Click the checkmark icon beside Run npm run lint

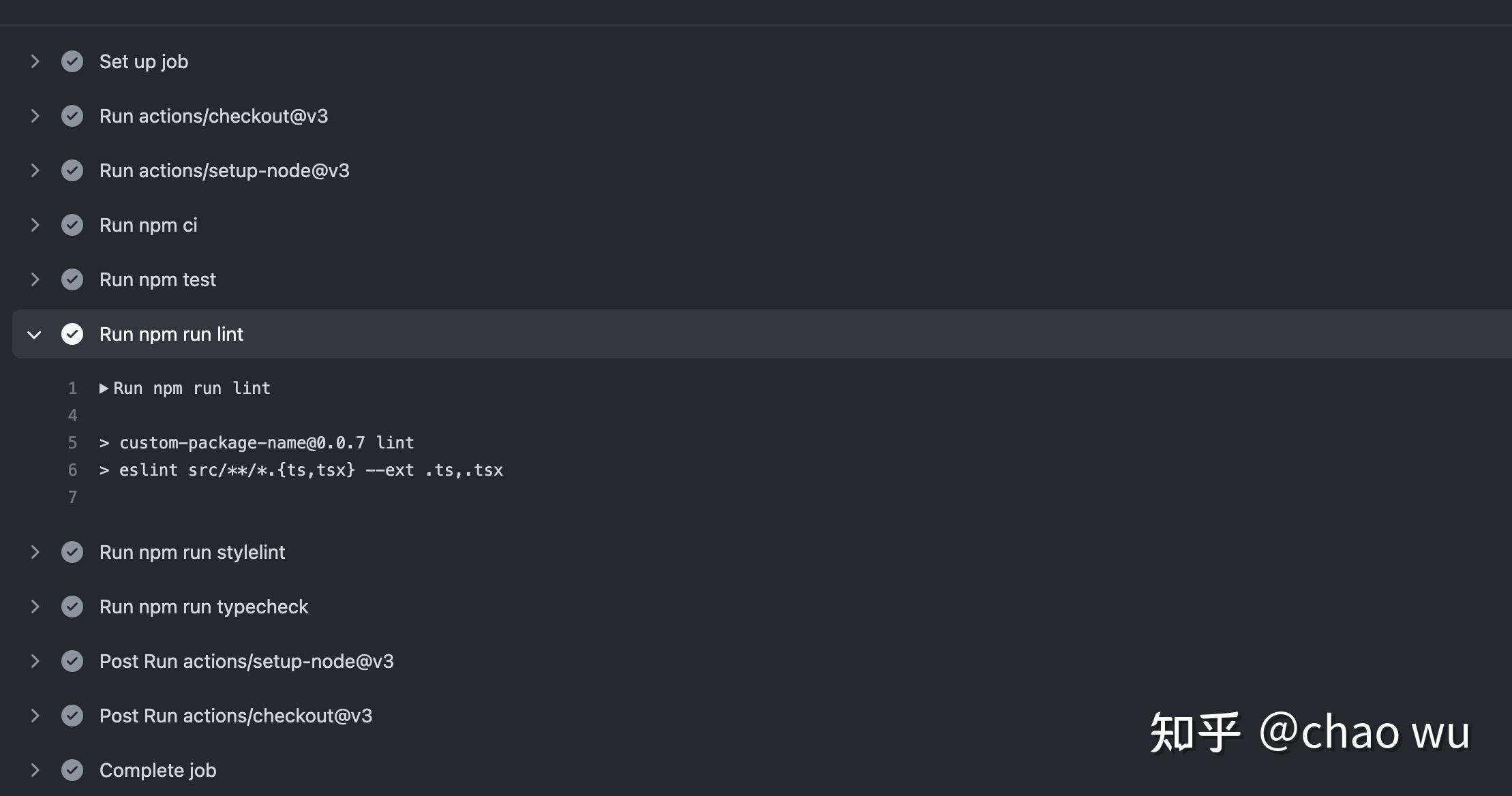(x=72, y=334)
